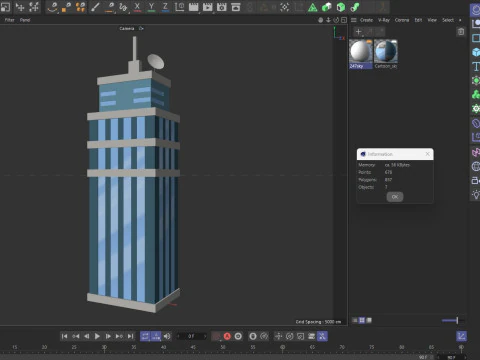
Task: Step back one frame
Action: tap(86, 336)
